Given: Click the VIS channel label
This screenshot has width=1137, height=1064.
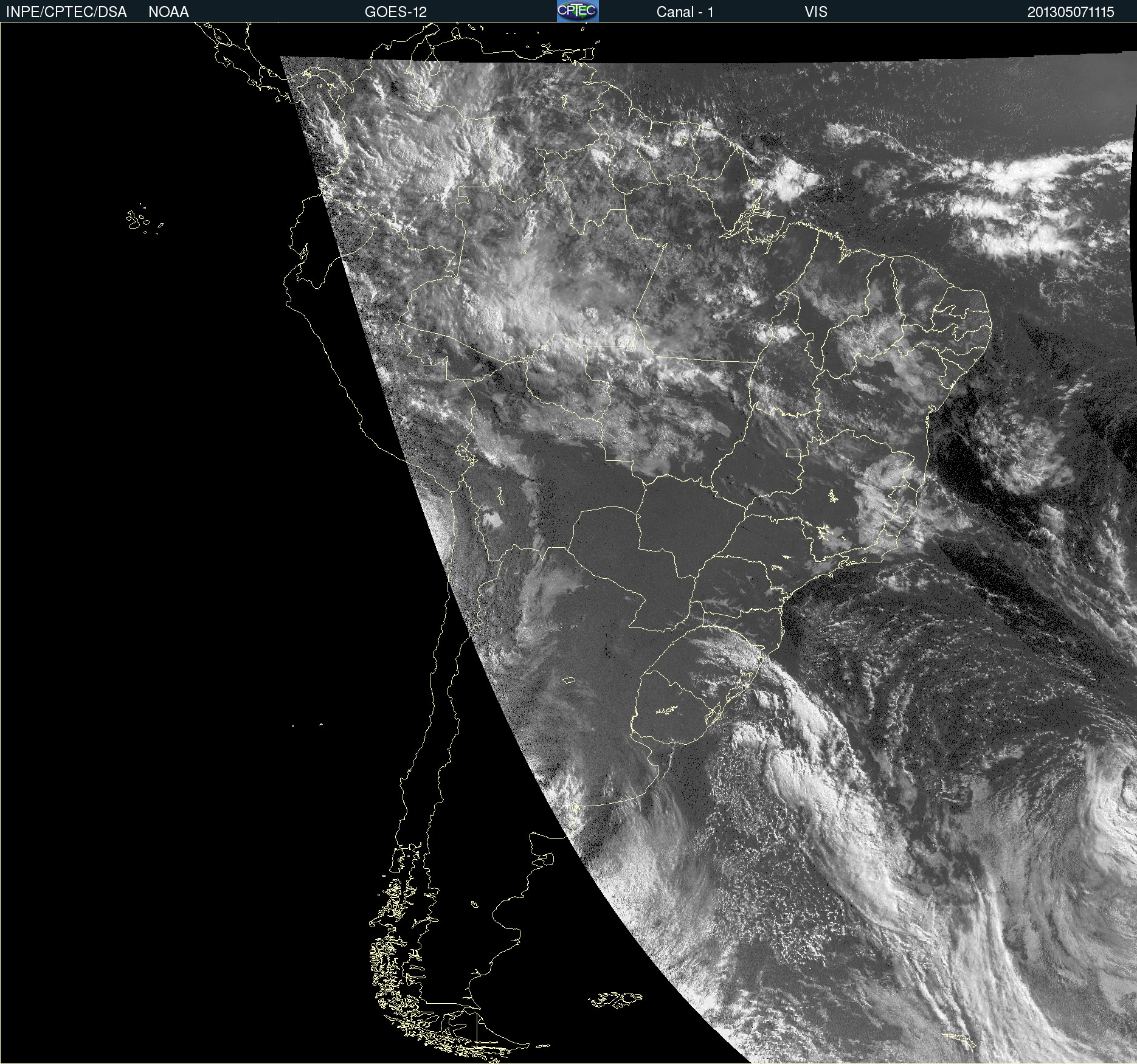Looking at the screenshot, I should (815, 12).
